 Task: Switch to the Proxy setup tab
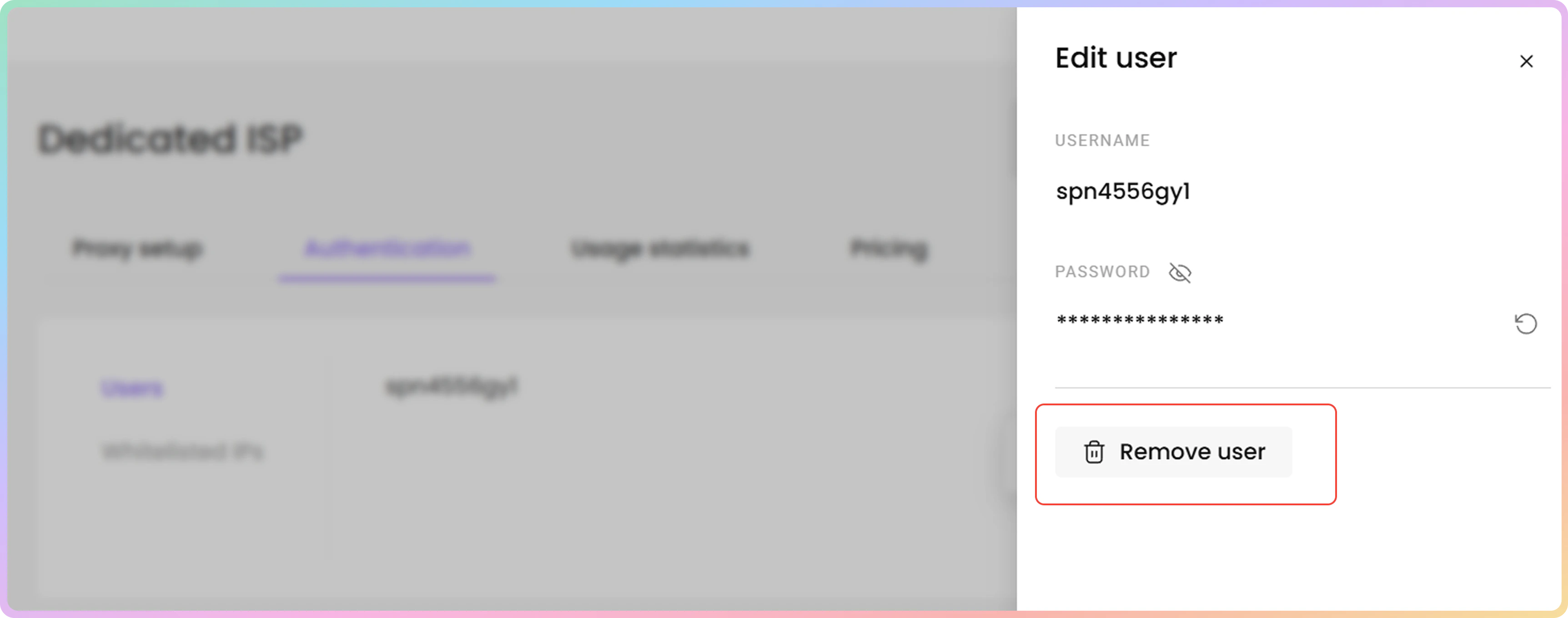137,249
